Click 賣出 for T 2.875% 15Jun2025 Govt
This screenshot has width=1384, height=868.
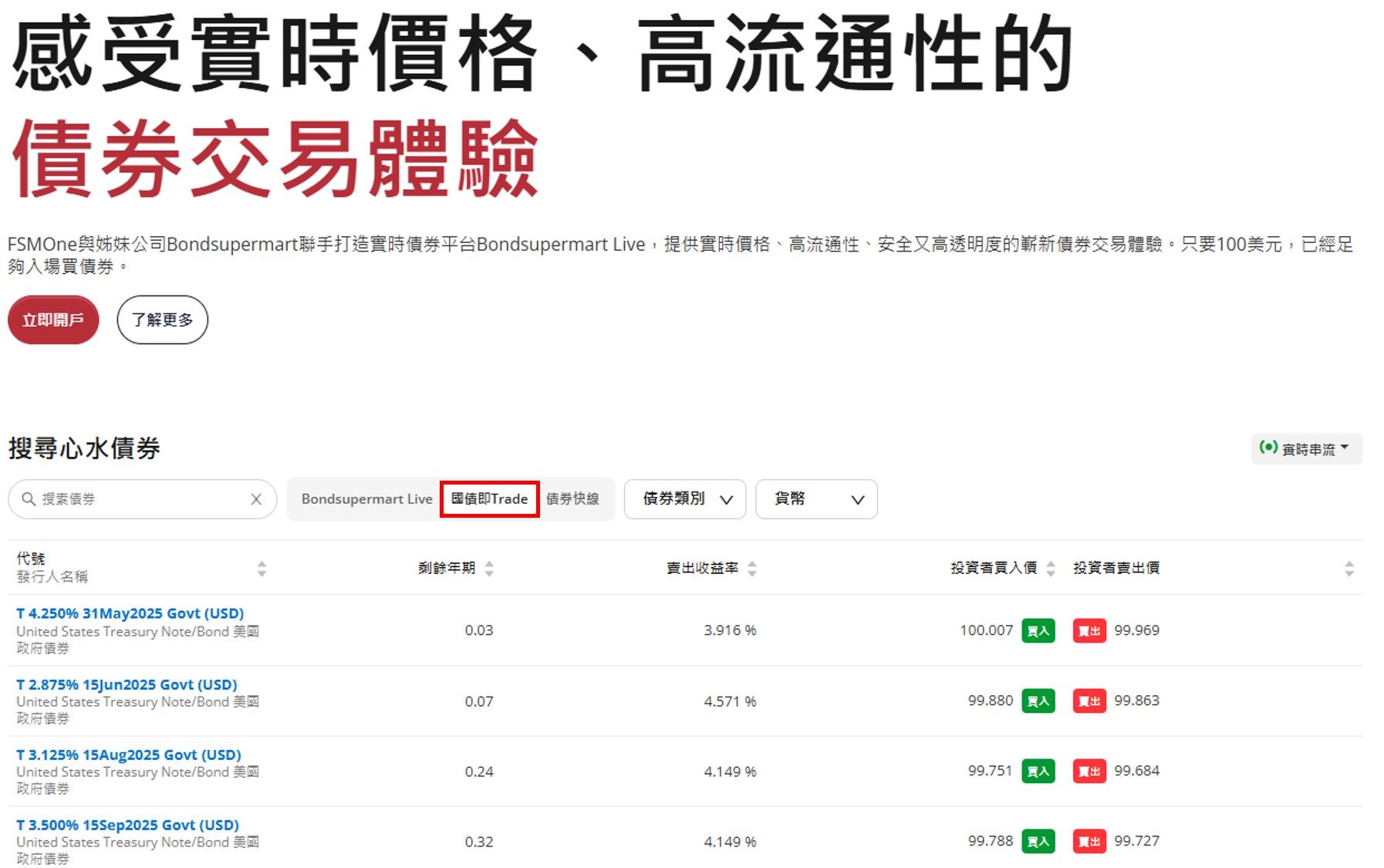[x=1089, y=701]
